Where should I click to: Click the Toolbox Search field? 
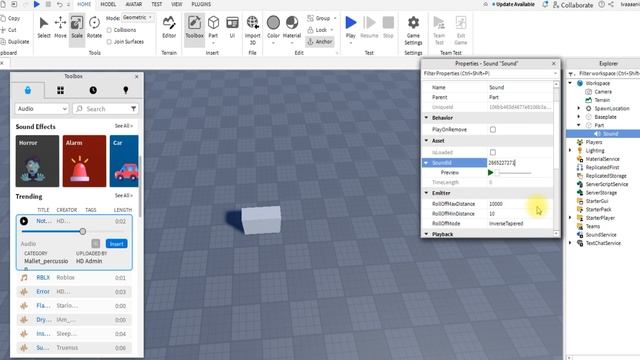106,109
